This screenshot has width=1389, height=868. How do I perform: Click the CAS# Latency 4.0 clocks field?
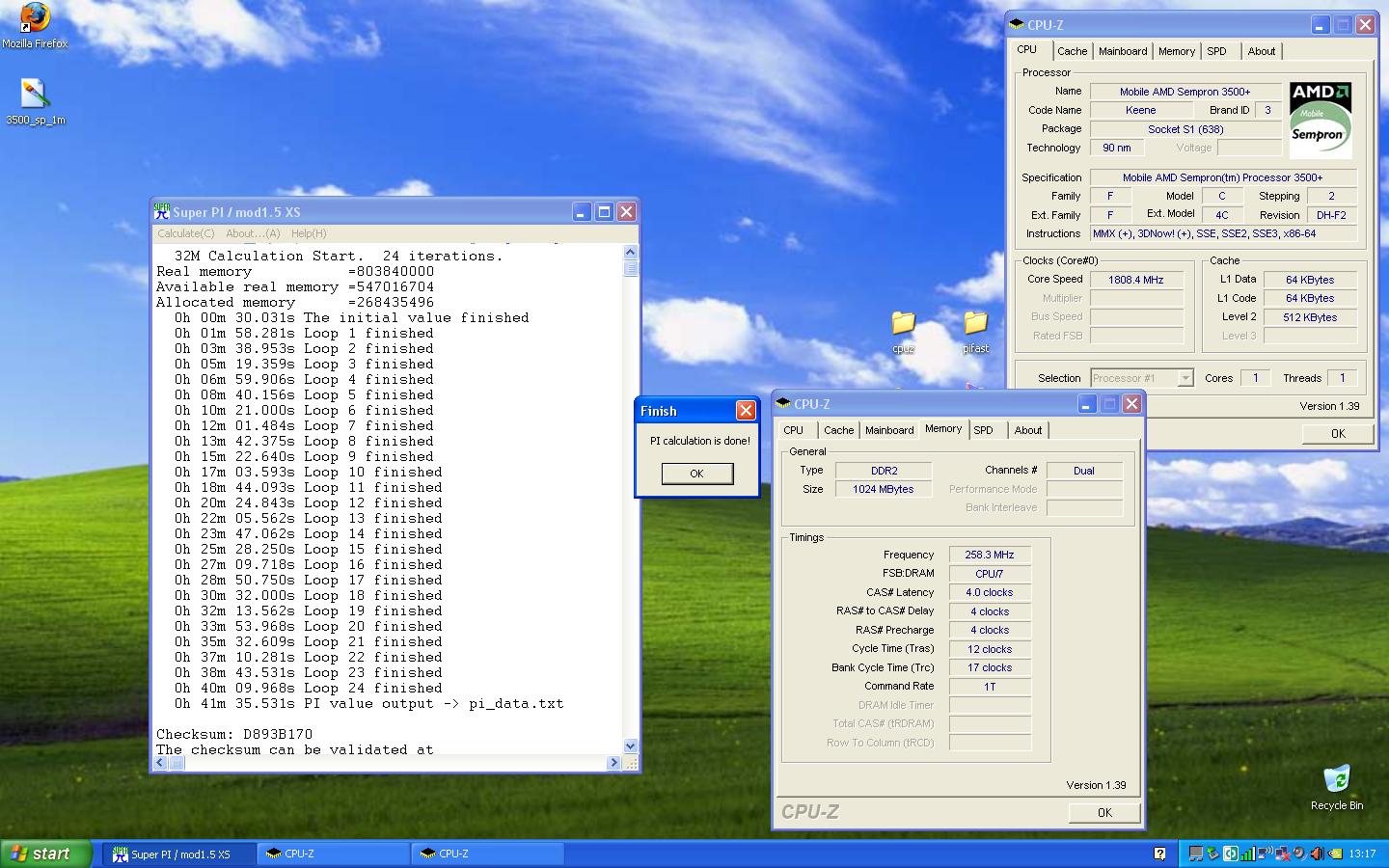(x=990, y=592)
